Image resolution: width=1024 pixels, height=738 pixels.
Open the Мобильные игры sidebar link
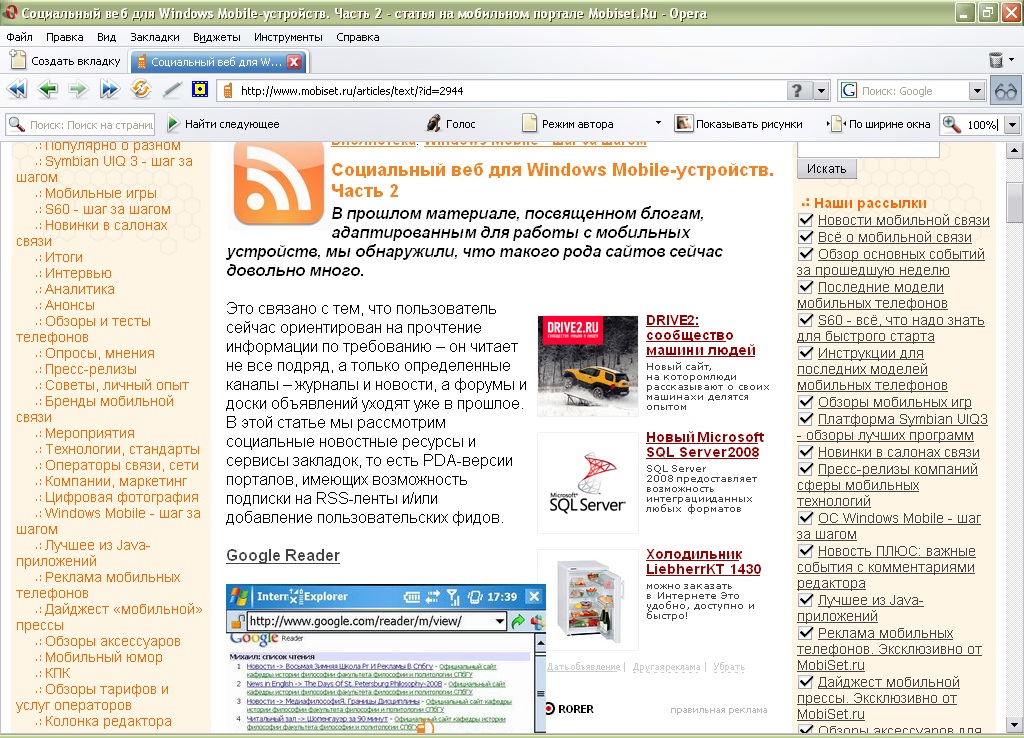click(x=101, y=193)
